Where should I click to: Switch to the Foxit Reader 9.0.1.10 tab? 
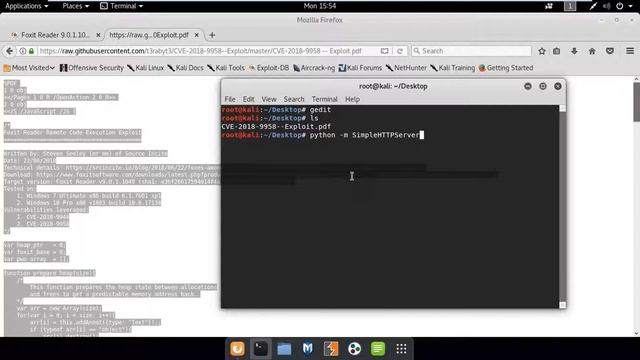(55, 35)
